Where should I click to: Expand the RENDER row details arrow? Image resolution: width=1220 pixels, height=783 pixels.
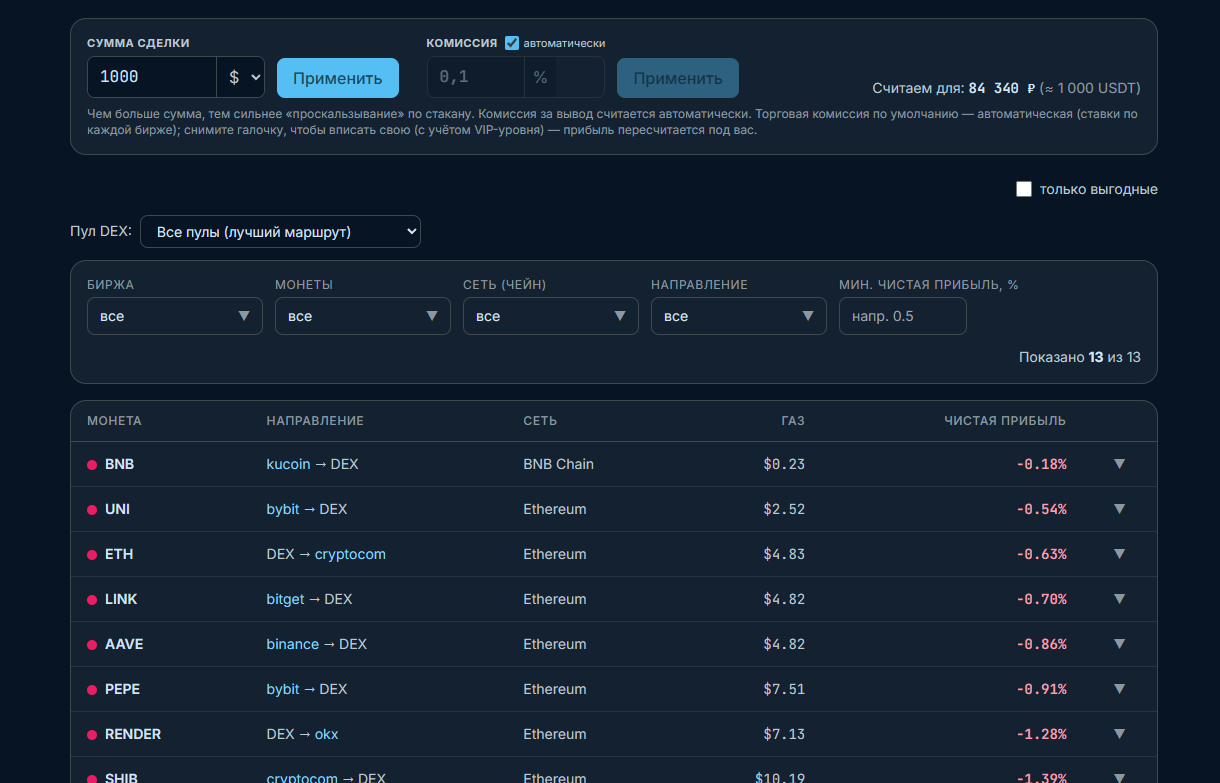click(x=1119, y=734)
